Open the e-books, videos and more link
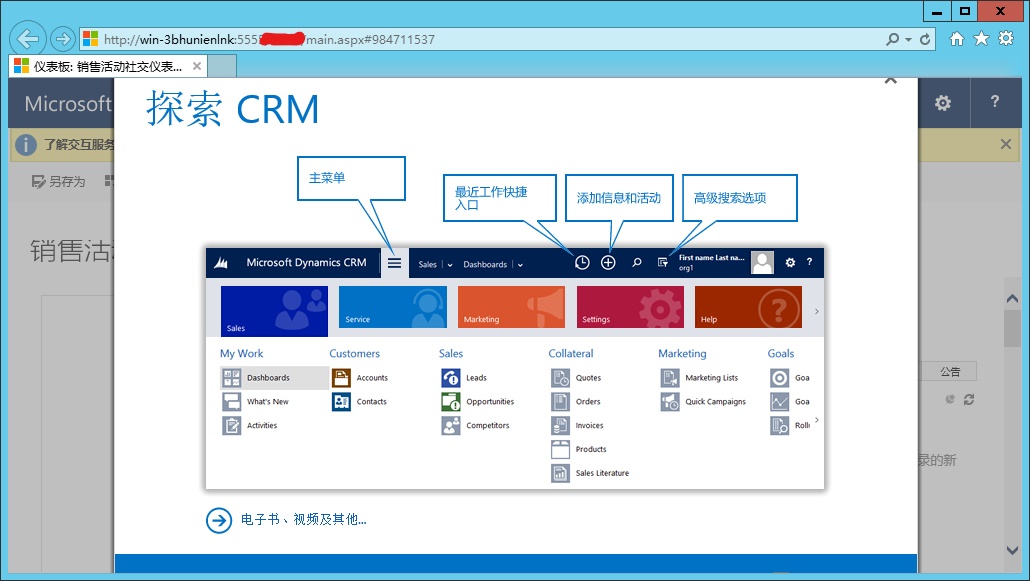This screenshot has height=581, width=1030. 303,520
